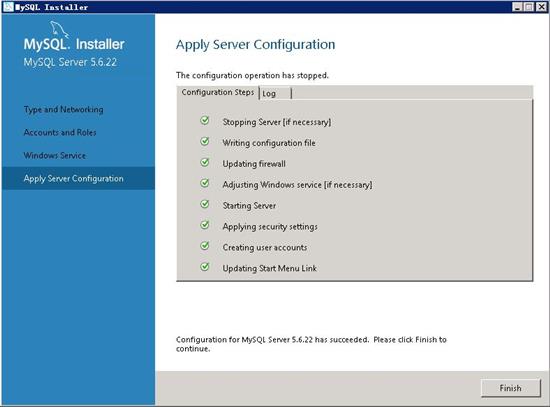Click 'Updating firewall' step text
The image size is (550, 407).
pos(254,164)
